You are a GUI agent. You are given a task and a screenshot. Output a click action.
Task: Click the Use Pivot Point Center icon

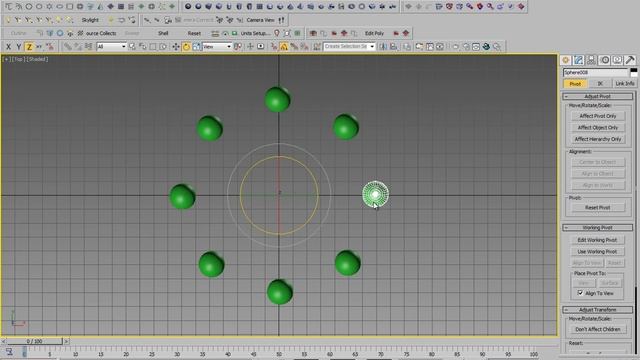click(x=238, y=47)
